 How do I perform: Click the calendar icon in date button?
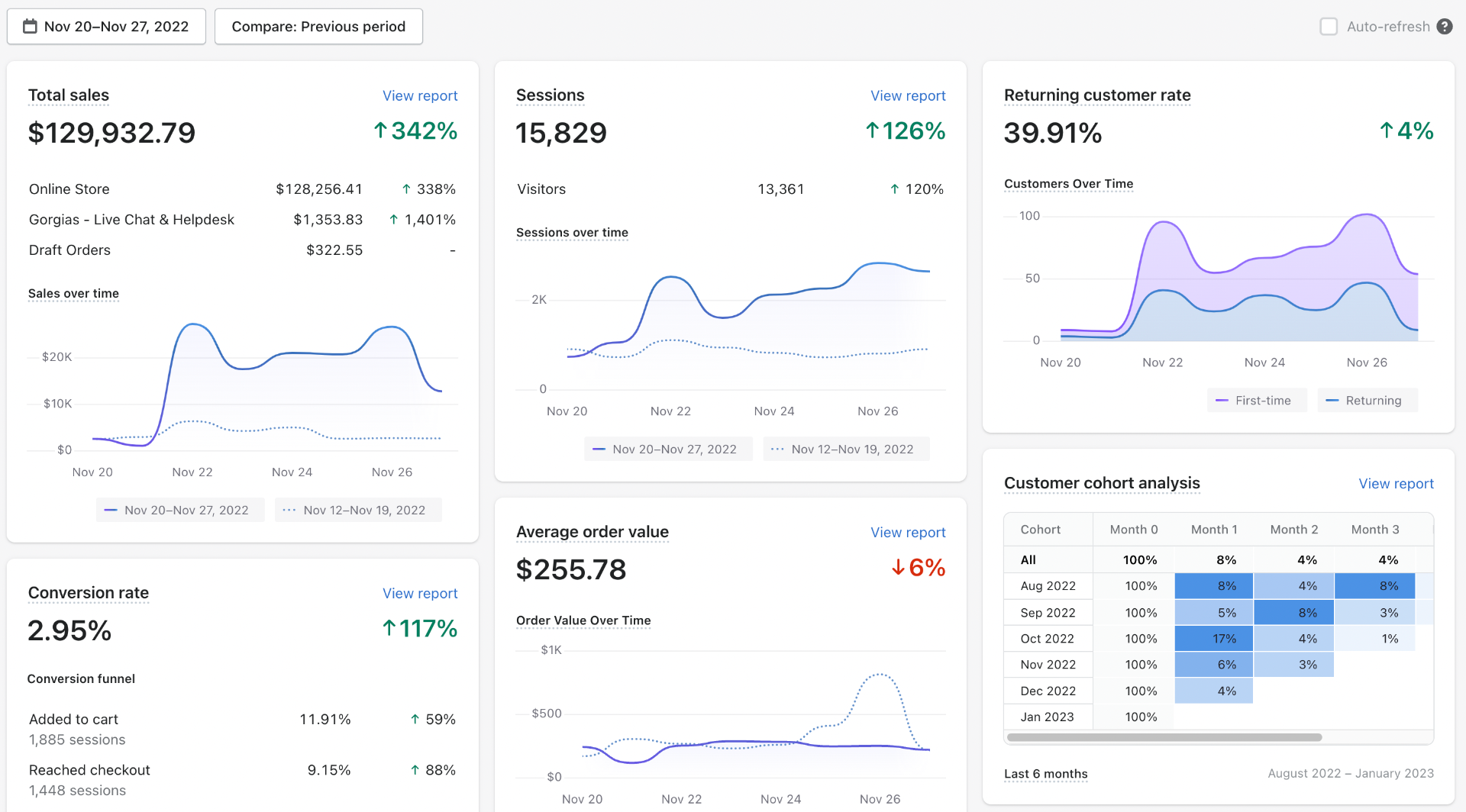[x=30, y=27]
